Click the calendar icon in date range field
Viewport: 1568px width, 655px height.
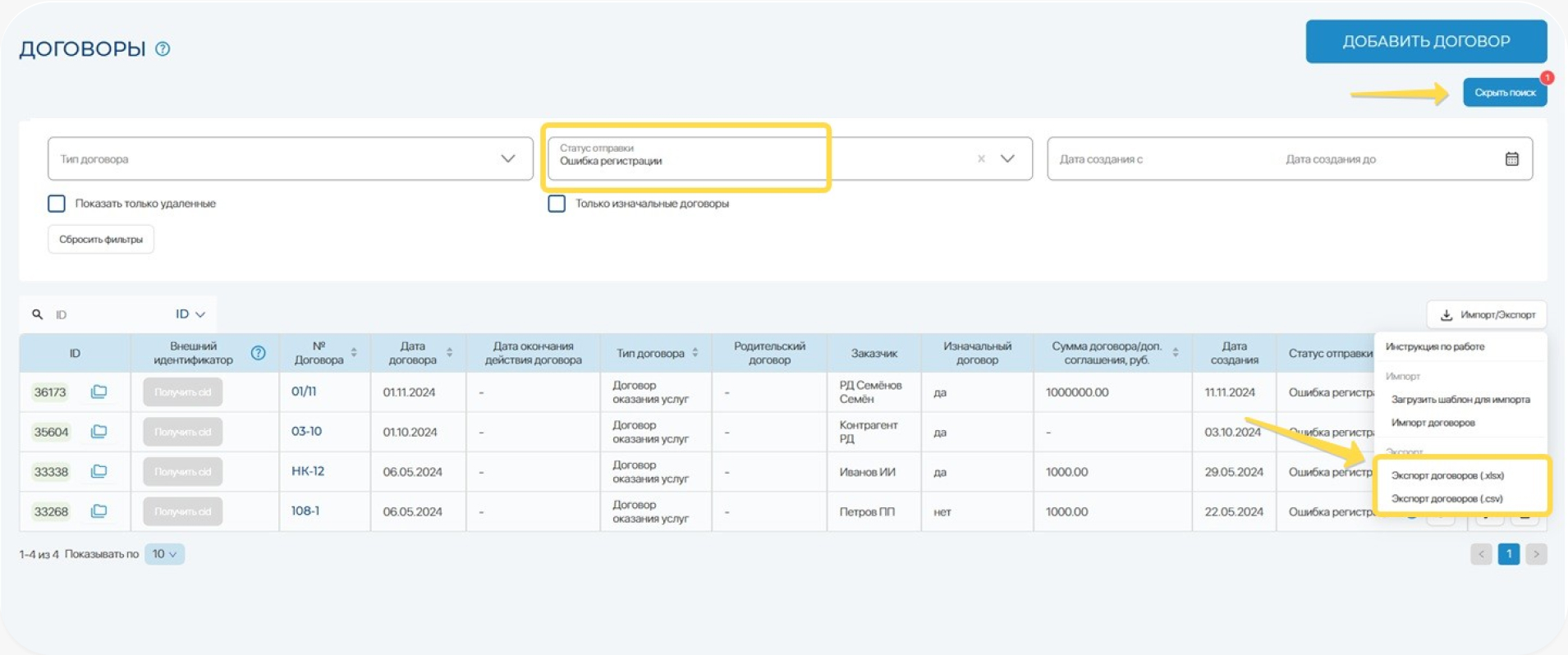[x=1511, y=159]
